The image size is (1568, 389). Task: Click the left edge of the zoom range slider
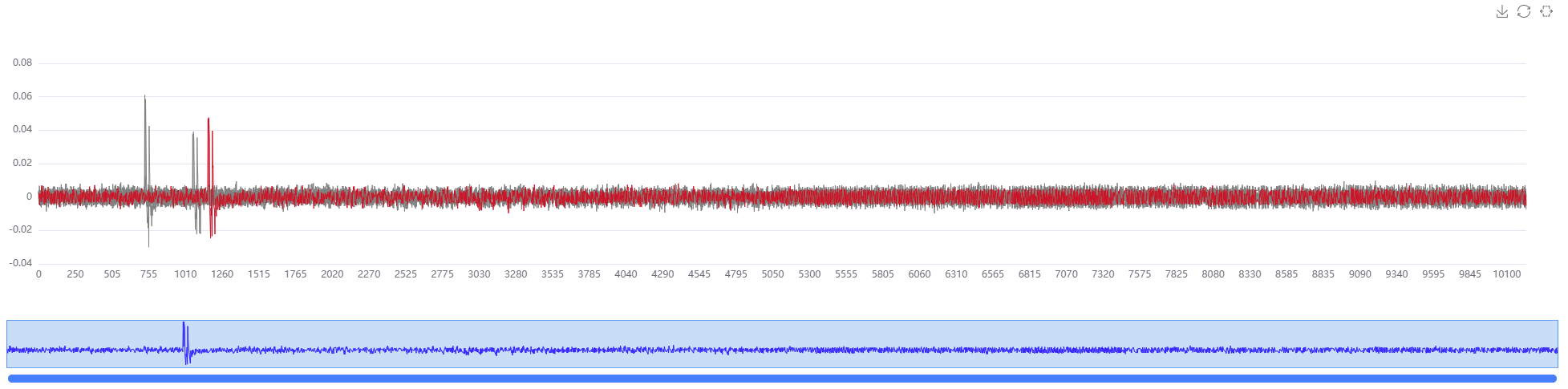(x=7, y=344)
